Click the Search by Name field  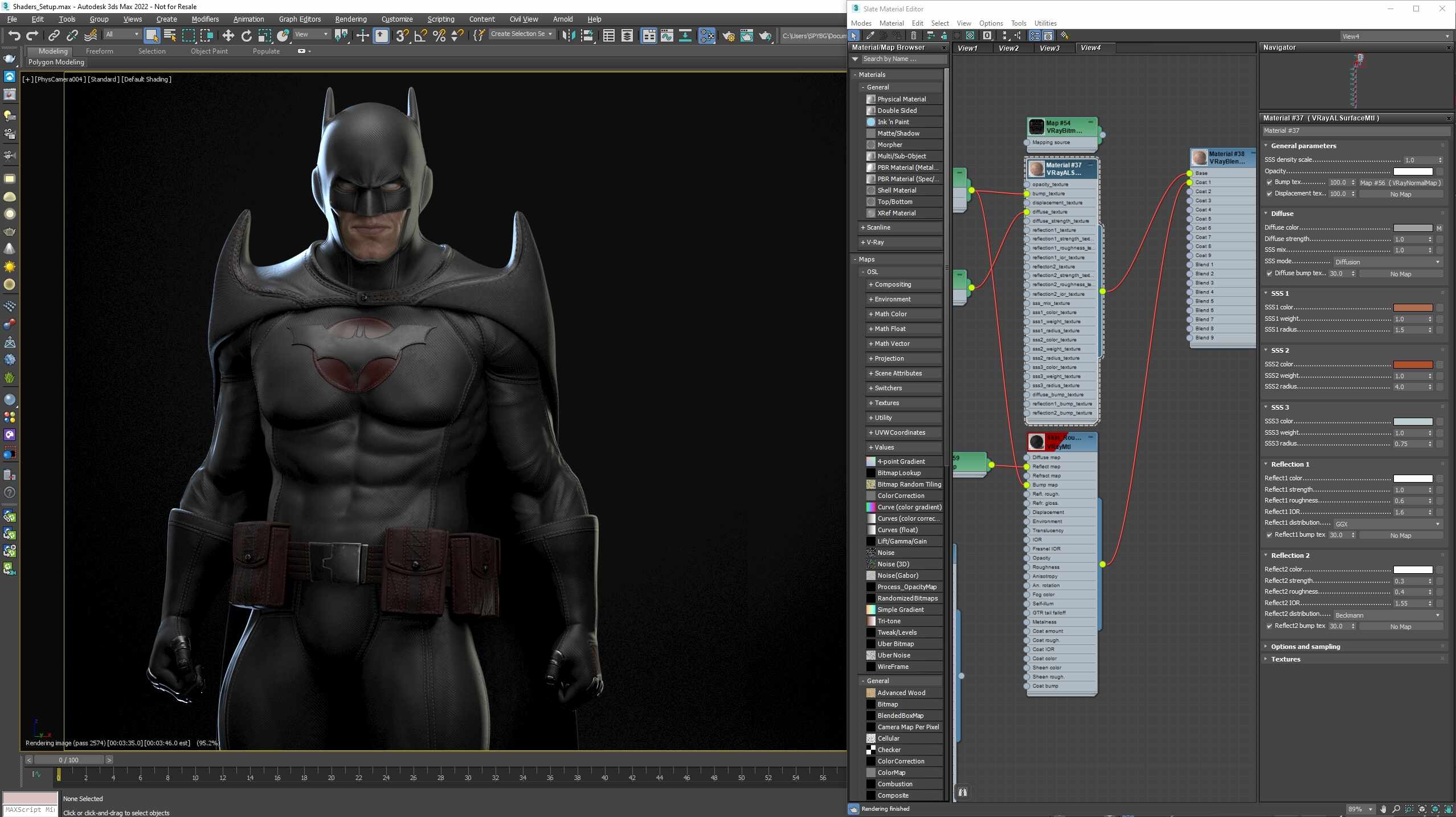[x=902, y=59]
